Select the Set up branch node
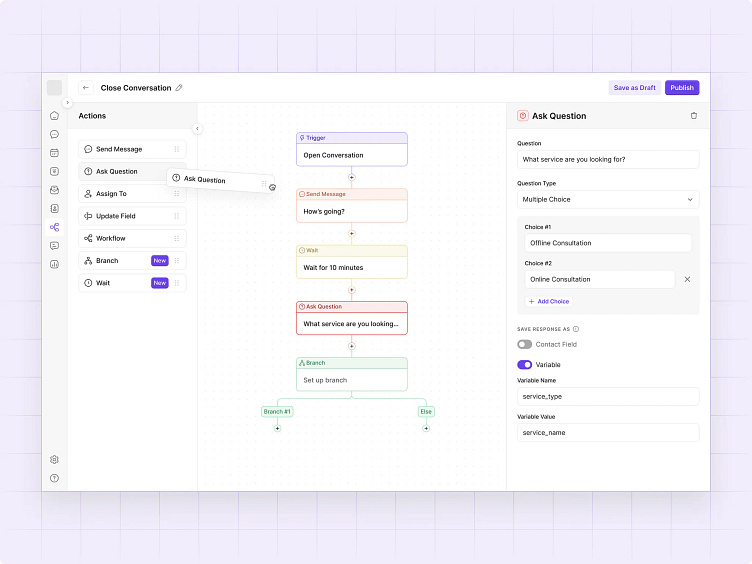The image size is (752, 564). pos(352,374)
